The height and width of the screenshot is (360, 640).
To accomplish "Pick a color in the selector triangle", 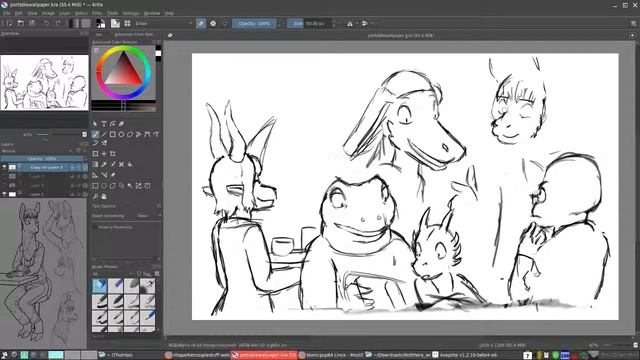I will (123, 70).
